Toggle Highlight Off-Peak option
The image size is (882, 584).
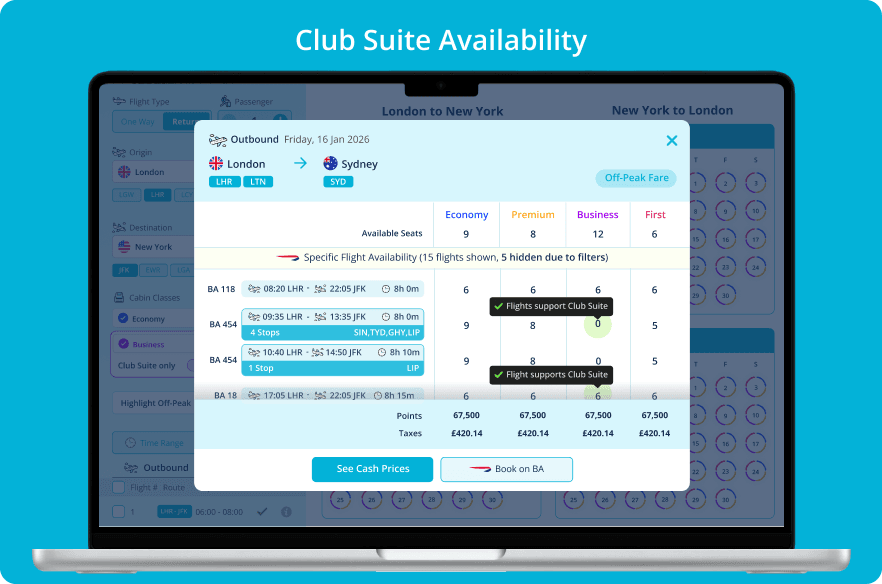(x=155, y=403)
